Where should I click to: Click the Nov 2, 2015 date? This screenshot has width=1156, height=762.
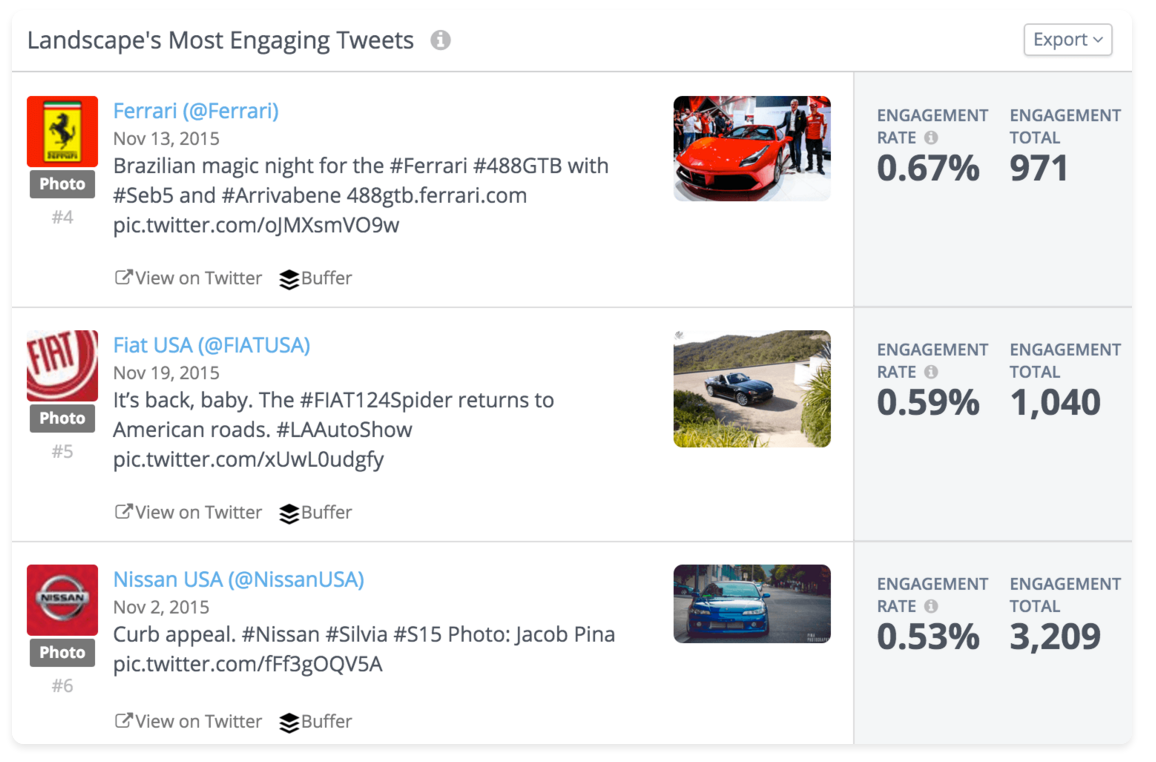point(161,607)
